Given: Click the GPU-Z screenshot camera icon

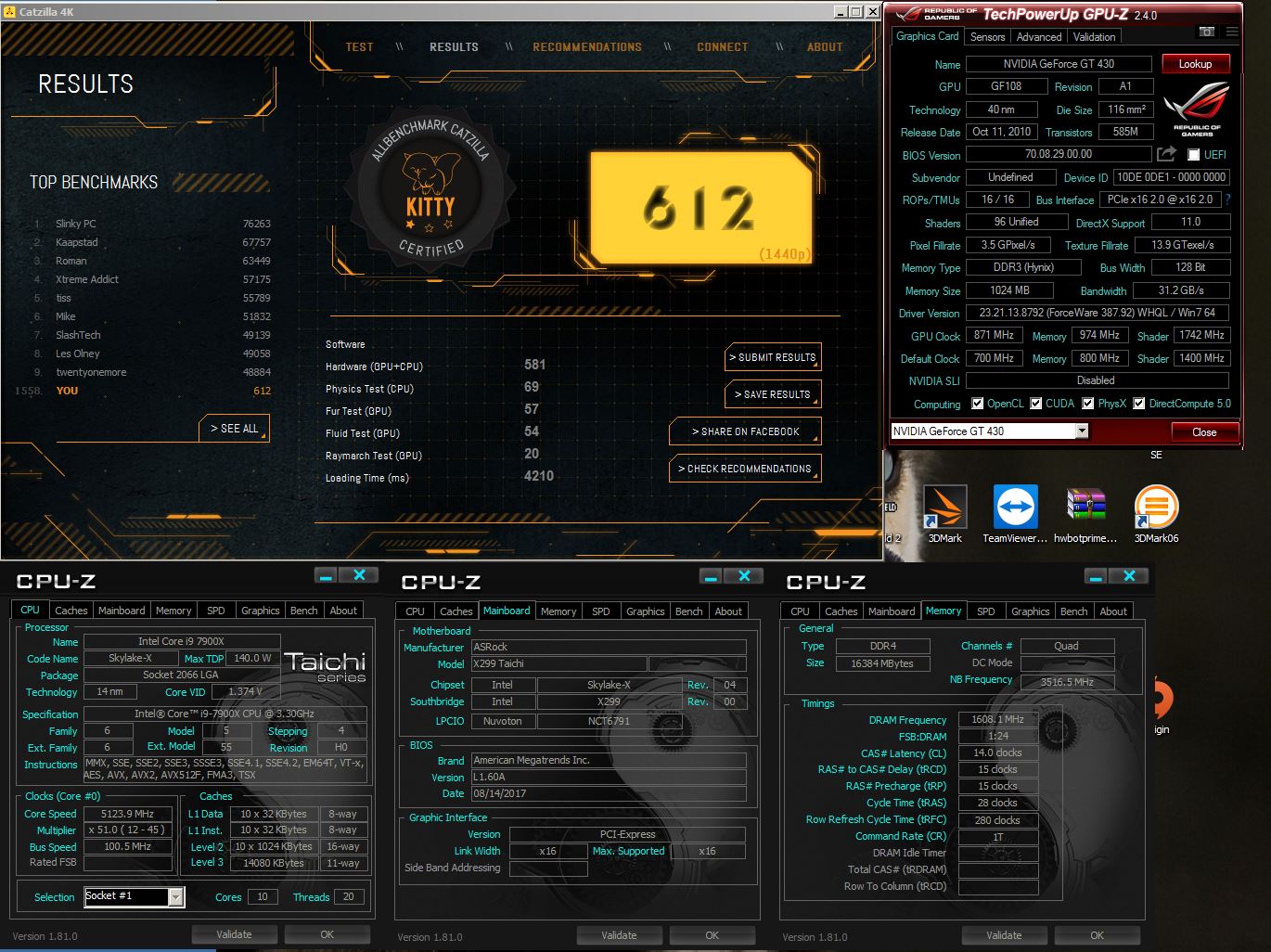Looking at the screenshot, I should point(1207,32).
